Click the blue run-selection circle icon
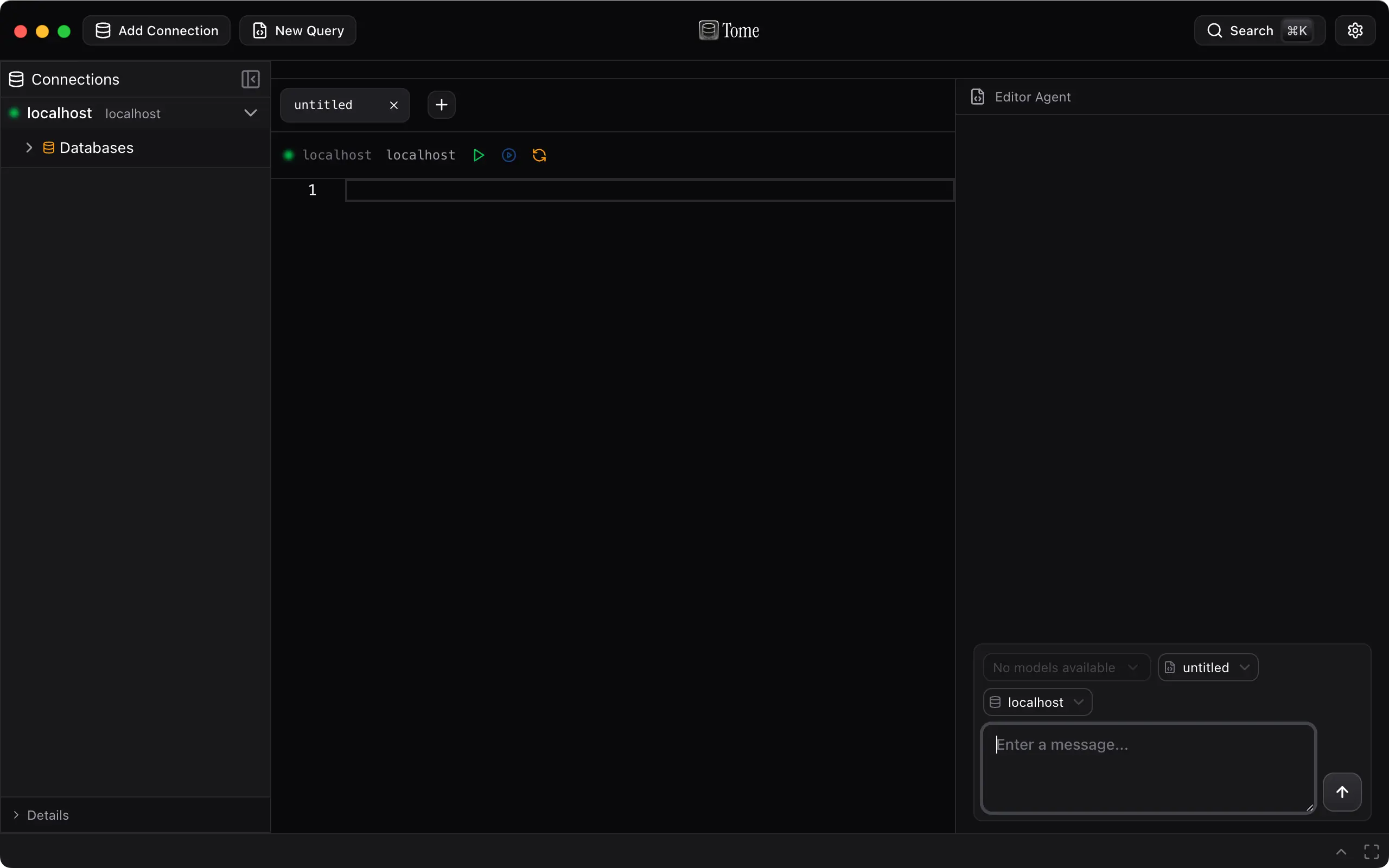 tap(508, 155)
